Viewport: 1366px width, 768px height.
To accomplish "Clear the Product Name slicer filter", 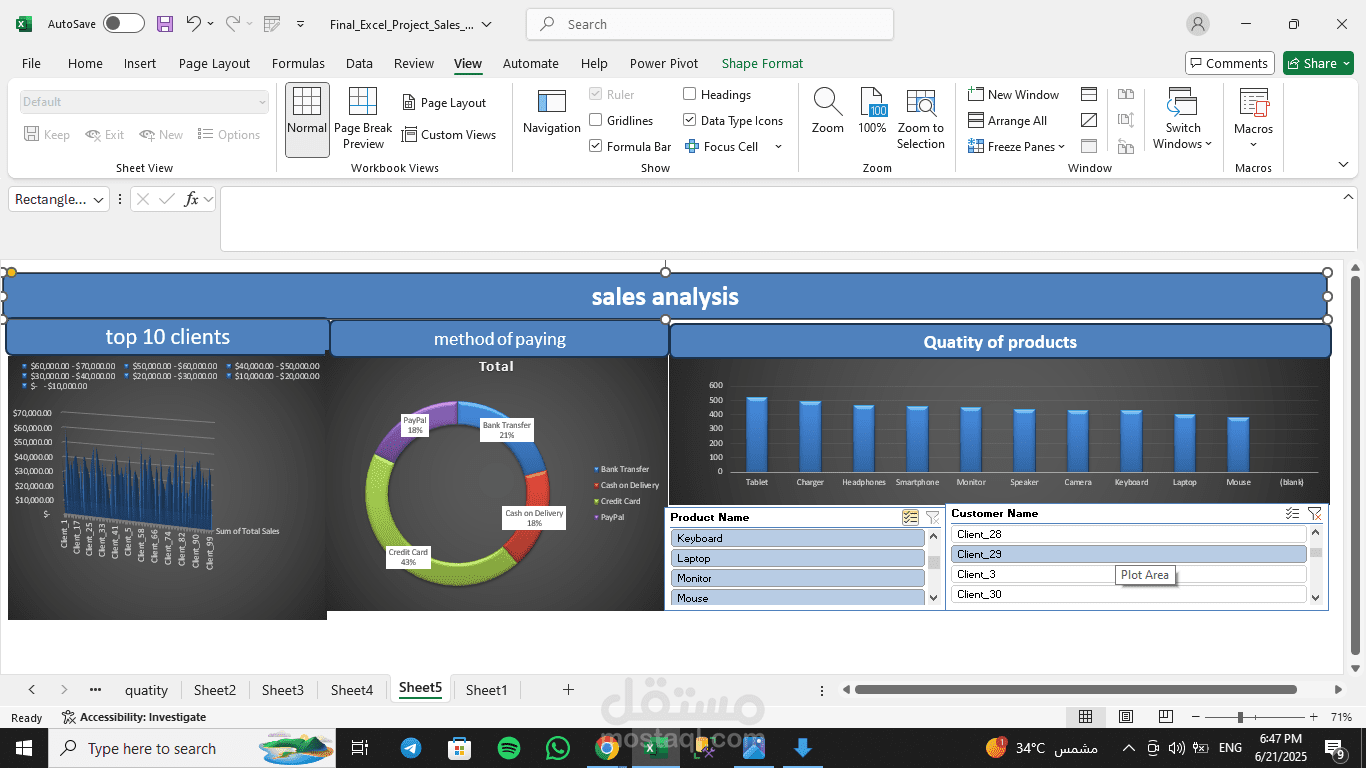I will 933,517.
